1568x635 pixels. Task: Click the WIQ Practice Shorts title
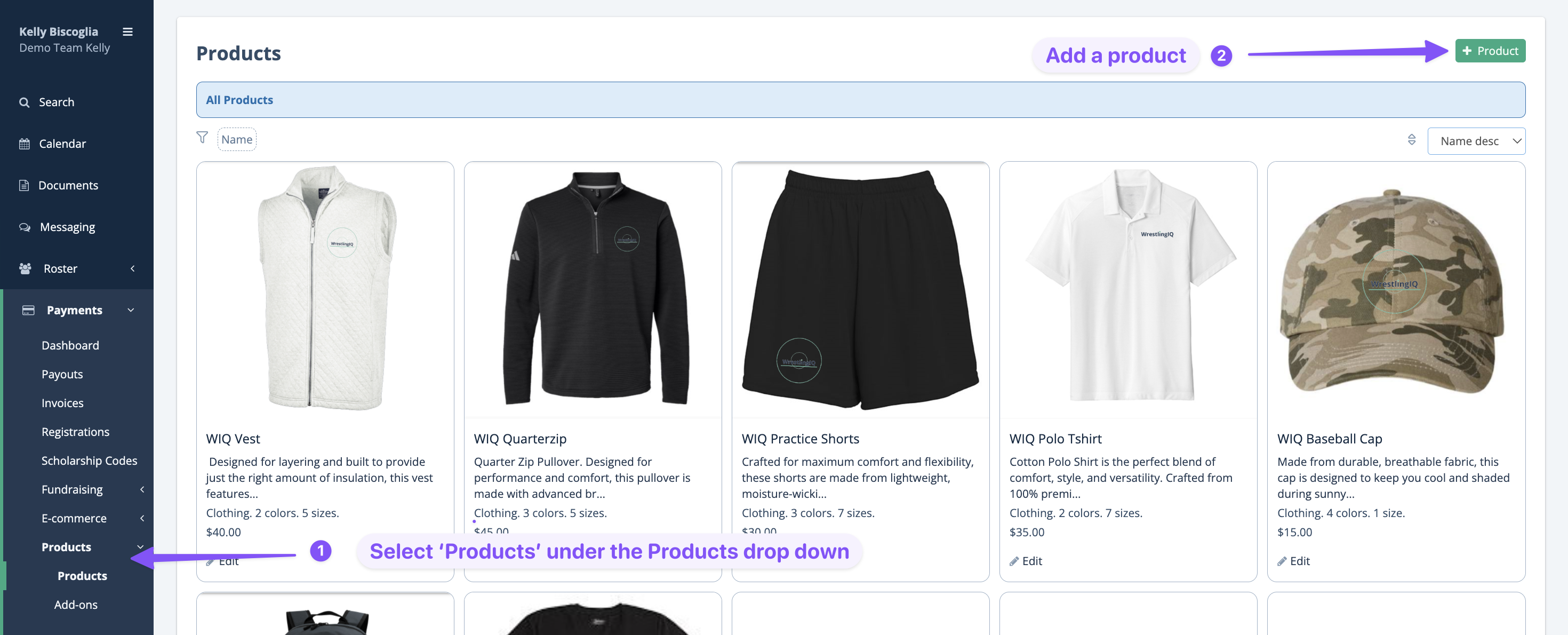point(800,439)
